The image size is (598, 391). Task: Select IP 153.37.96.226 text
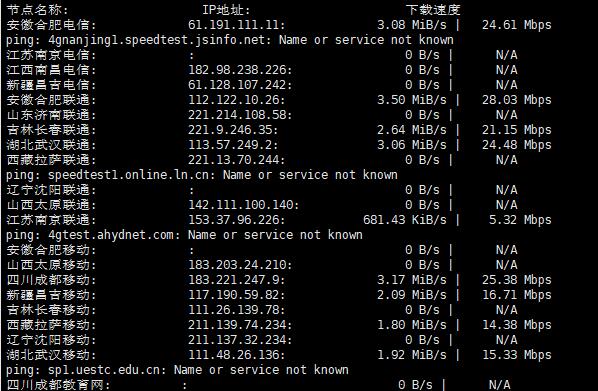coord(234,220)
